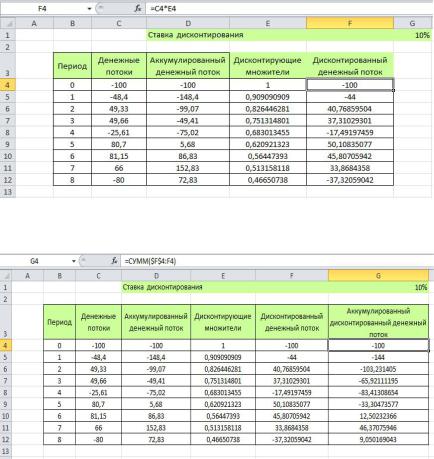434x459 pixels.
Task: Click 'Денежные потоки' header in the =СУММ sheet
Action: (x=98, y=322)
